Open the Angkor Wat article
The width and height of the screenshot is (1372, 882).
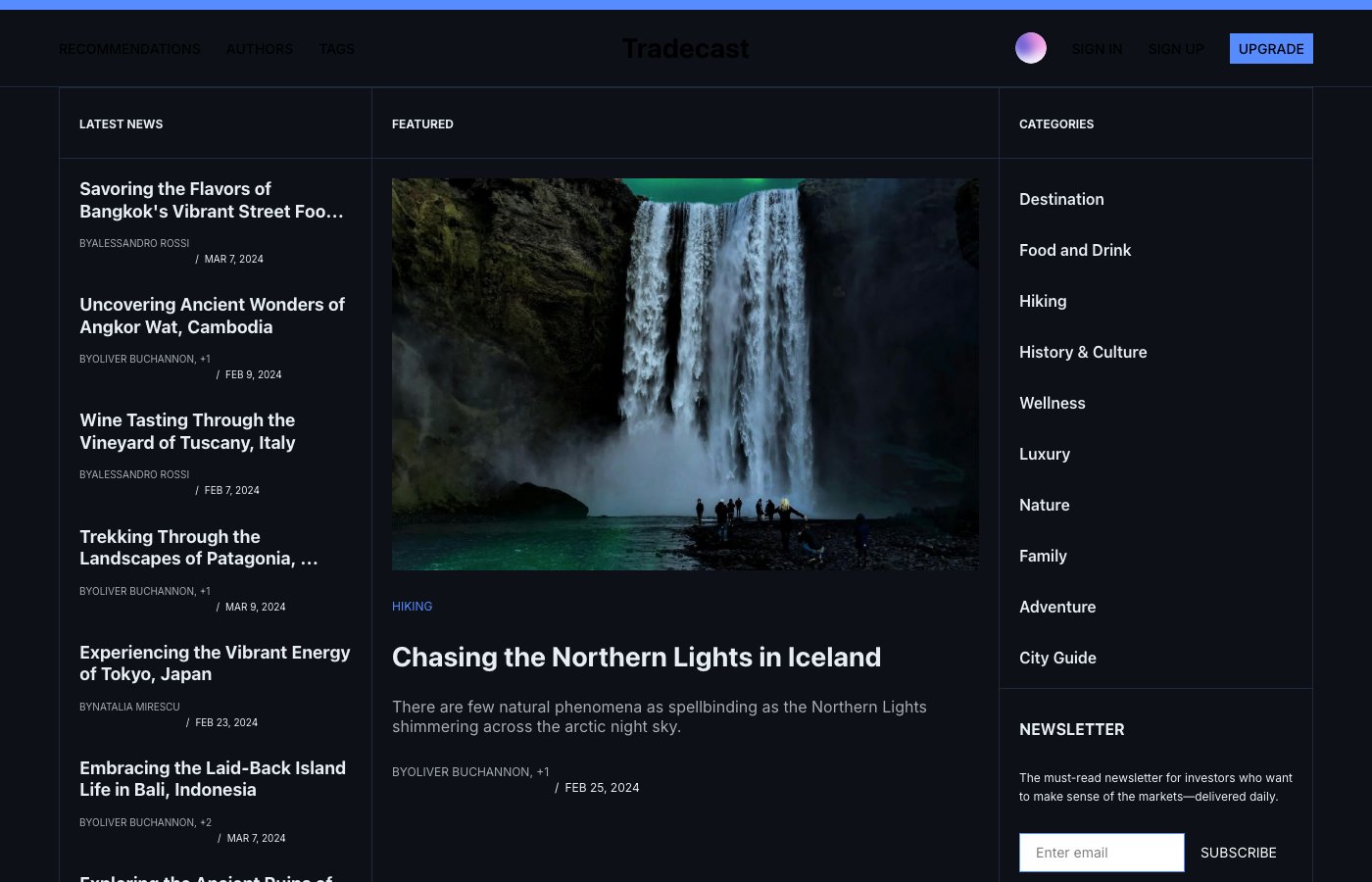[212, 316]
